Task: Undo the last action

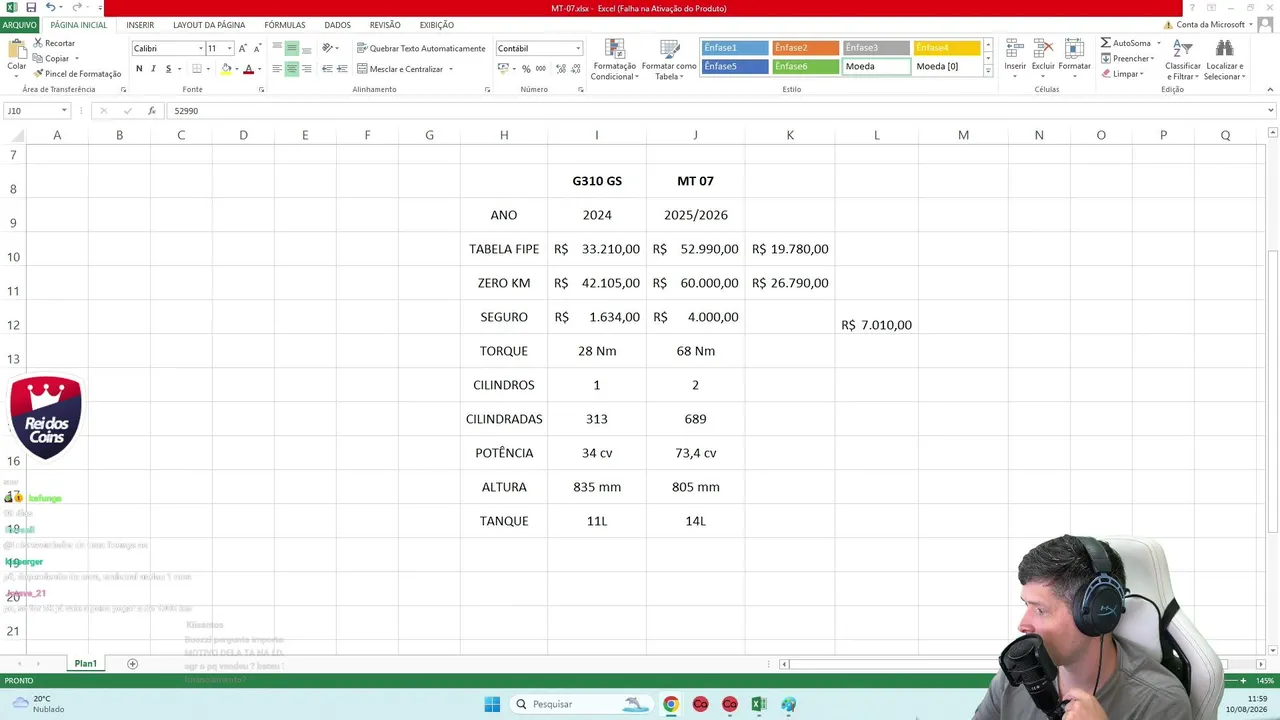Action: 50,8
